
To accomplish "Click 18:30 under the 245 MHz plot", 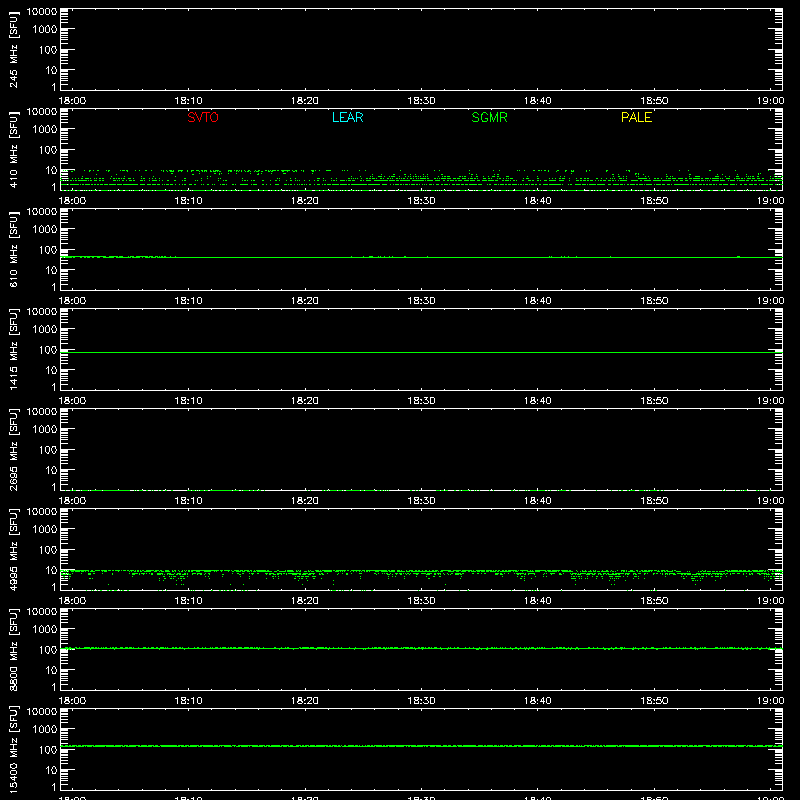I will 421,101.
